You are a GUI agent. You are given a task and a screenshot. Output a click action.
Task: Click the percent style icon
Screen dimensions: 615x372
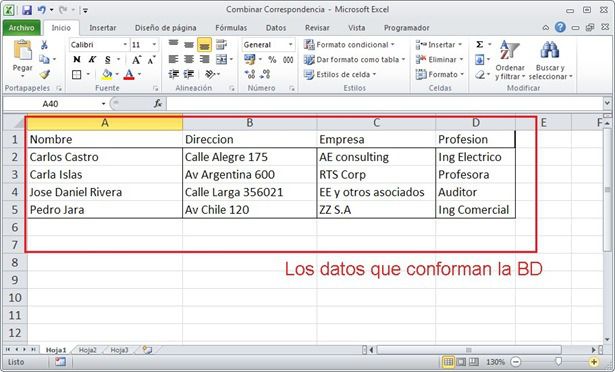[272, 60]
